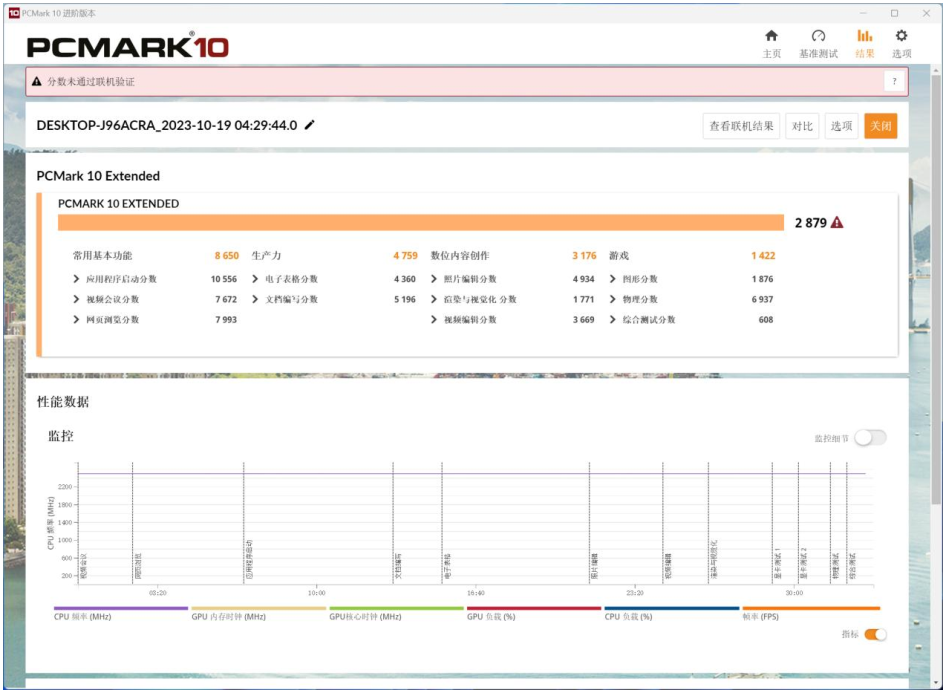This screenshot has width=946, height=693.
Task: Click the pencil icon to rename result
Action: [310, 125]
